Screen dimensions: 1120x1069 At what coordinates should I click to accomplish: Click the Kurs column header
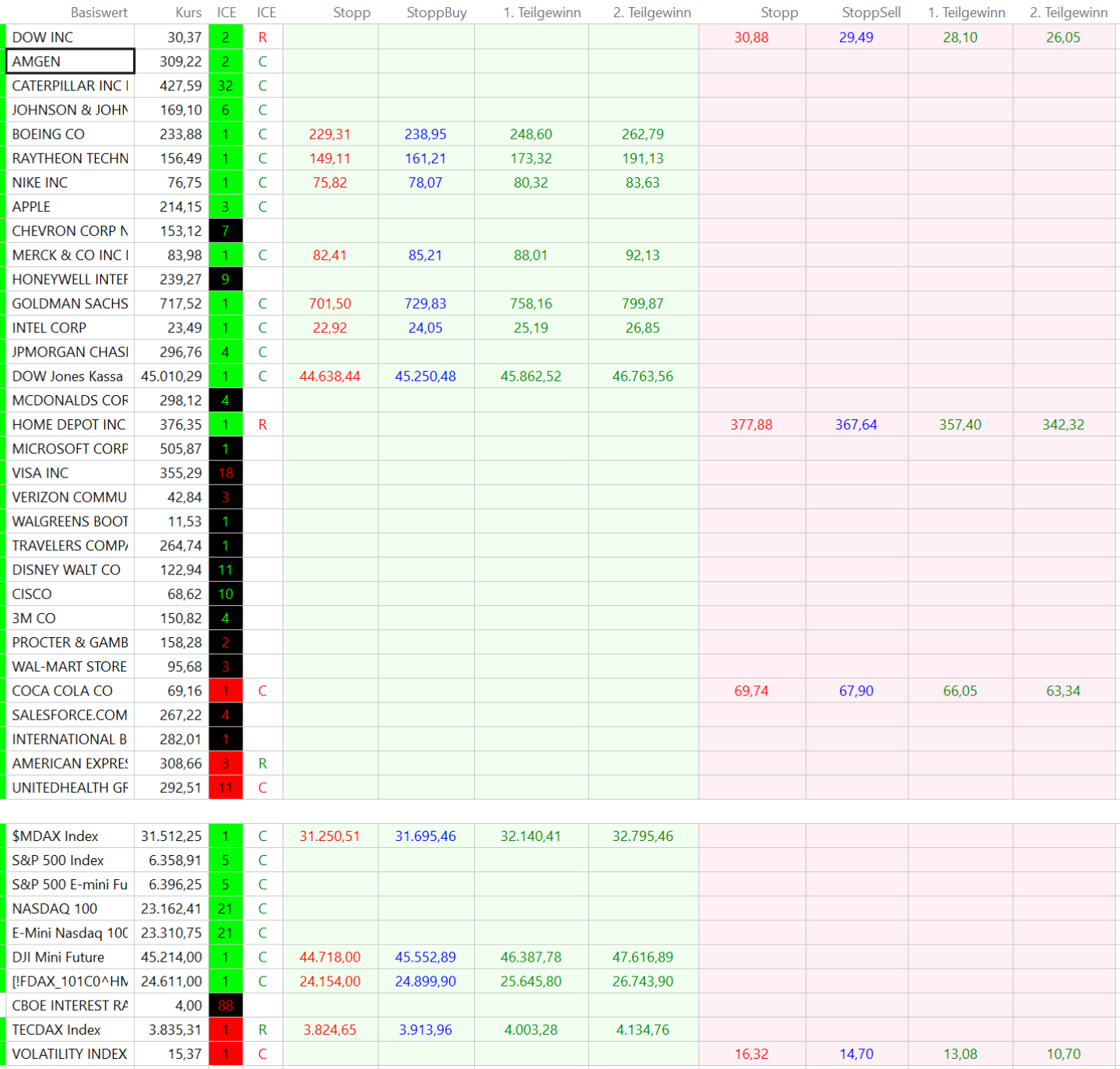click(188, 12)
